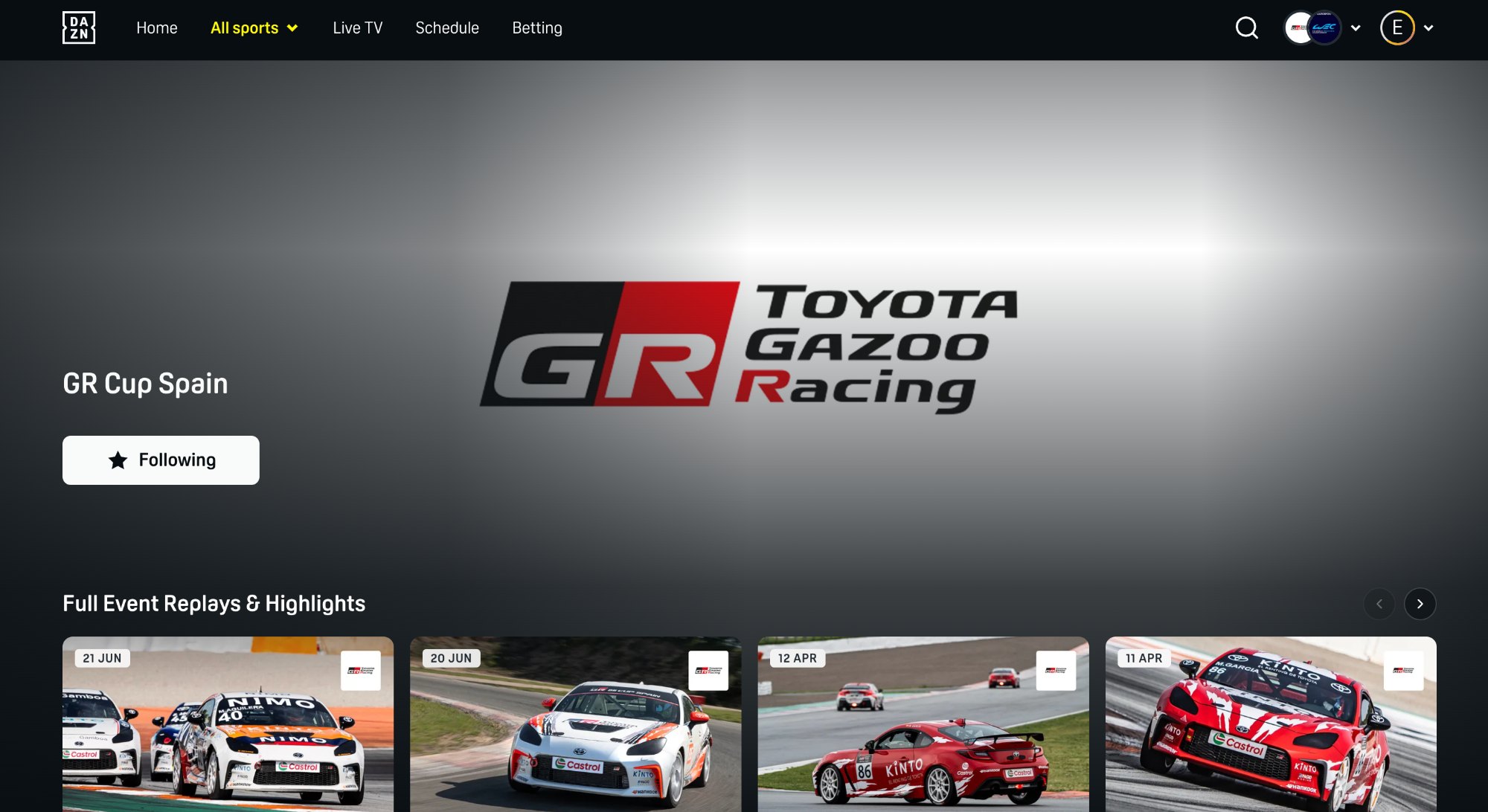Click the previous arrow of the replays carousel
Image resolution: width=1488 pixels, height=812 pixels.
coord(1379,604)
